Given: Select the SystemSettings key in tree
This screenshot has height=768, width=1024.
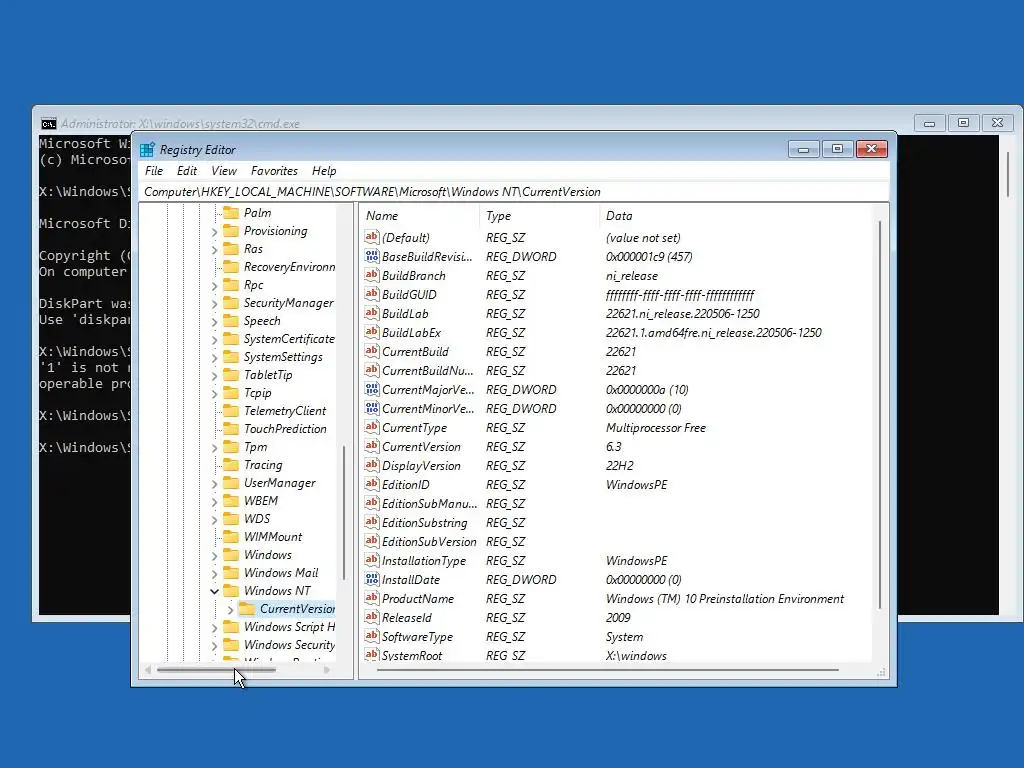Looking at the screenshot, I should click(x=283, y=357).
